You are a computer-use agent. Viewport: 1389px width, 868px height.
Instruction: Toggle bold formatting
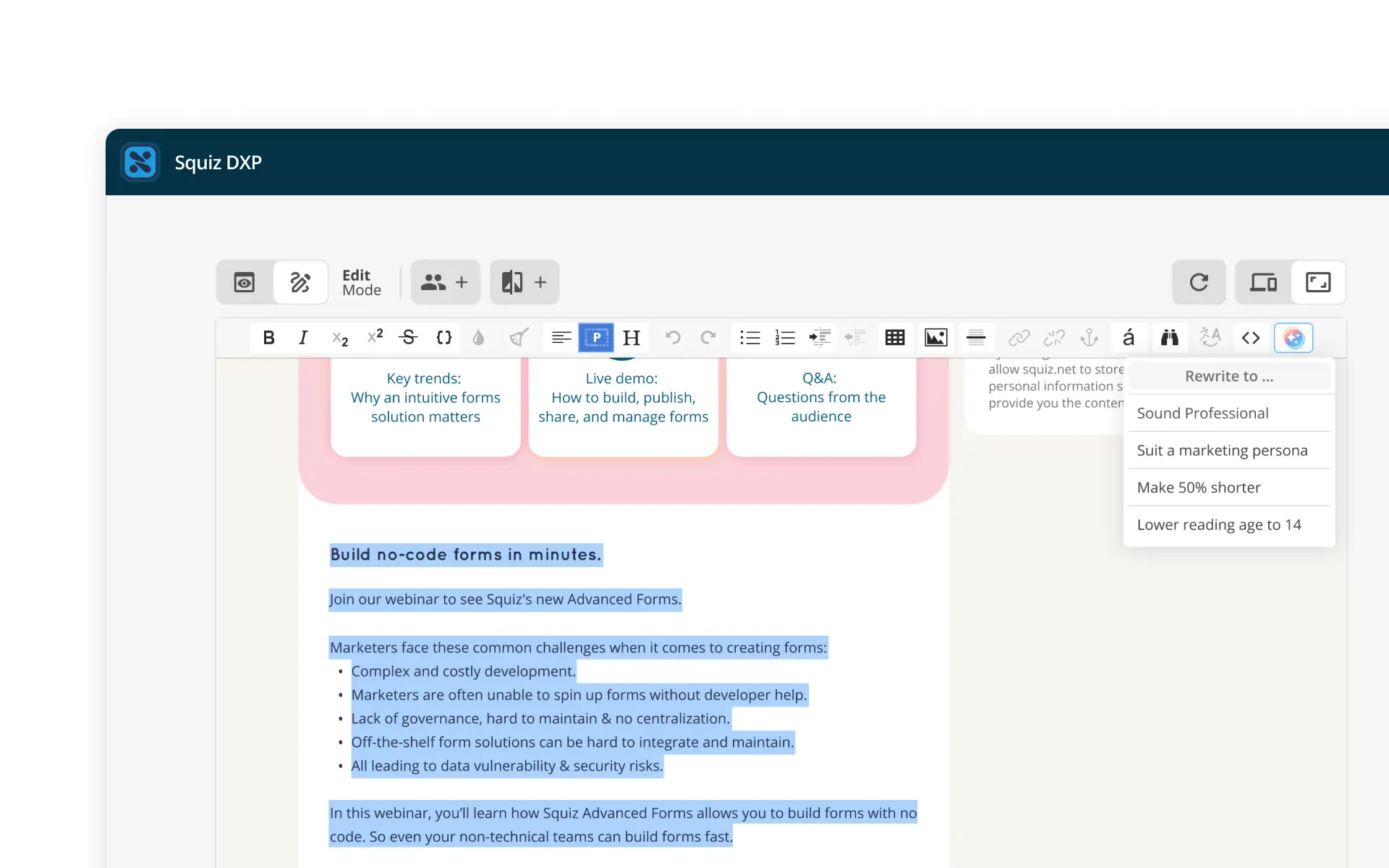(268, 338)
